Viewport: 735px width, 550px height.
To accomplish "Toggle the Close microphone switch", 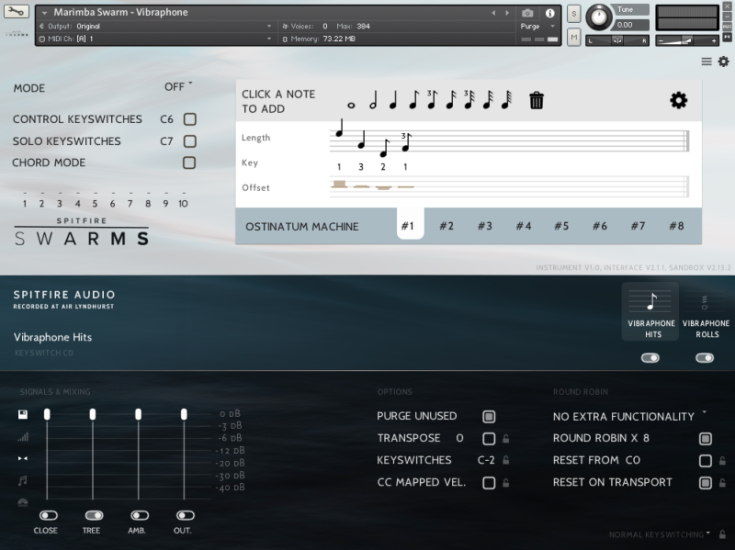I will [48, 515].
